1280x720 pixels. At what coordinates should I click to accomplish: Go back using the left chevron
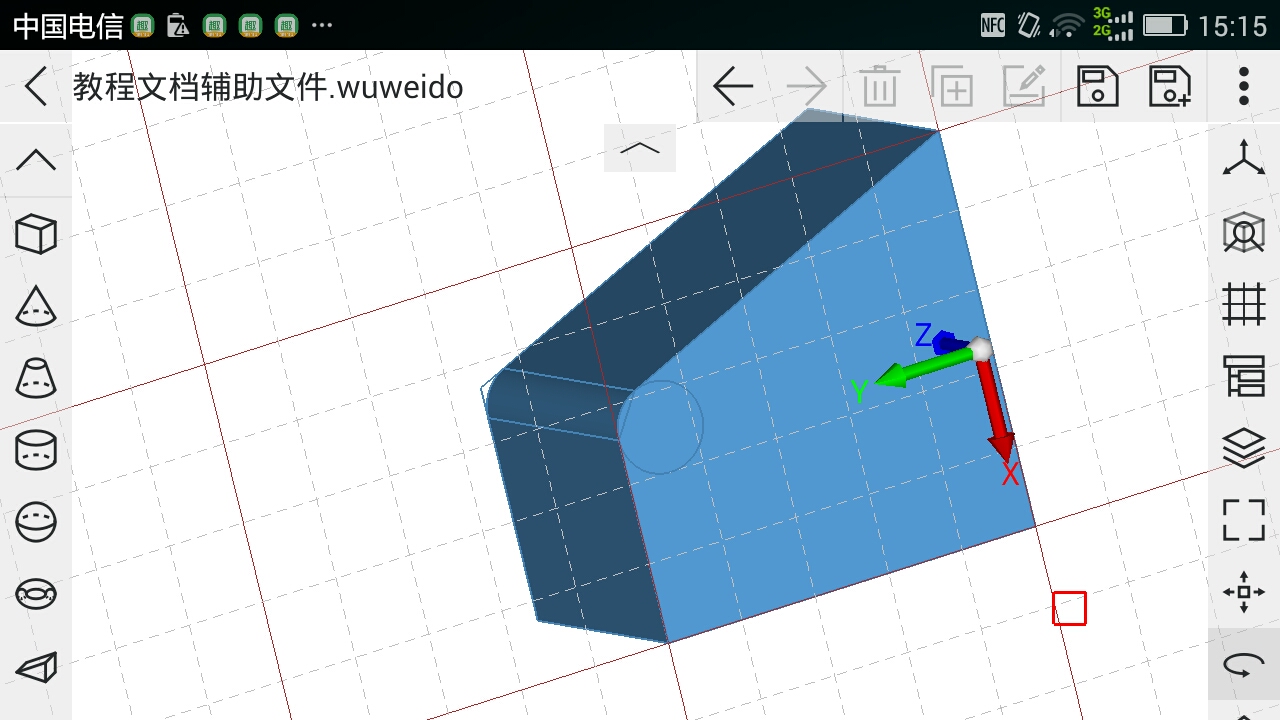click(x=36, y=87)
